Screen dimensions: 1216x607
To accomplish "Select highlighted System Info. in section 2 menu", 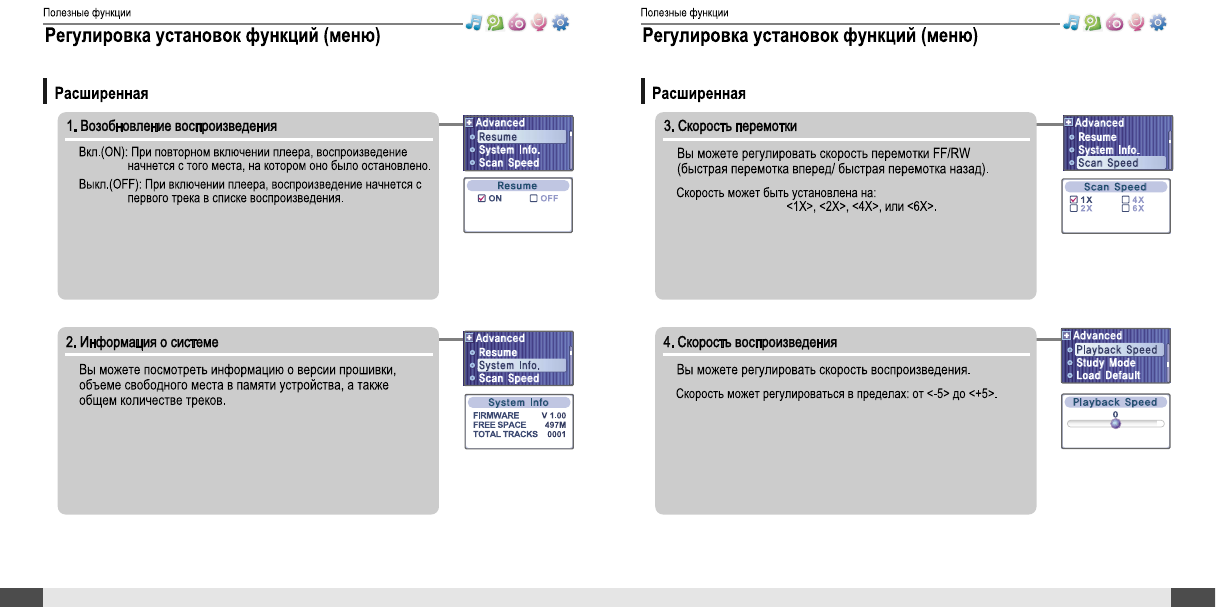I will [521, 366].
